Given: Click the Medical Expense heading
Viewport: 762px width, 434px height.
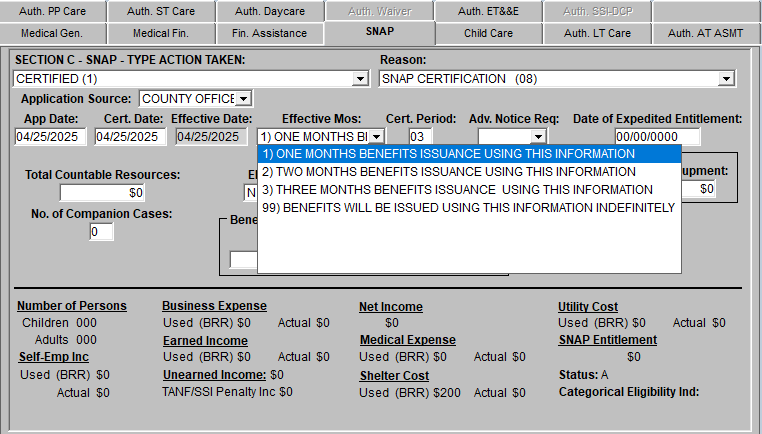Looking at the screenshot, I should pos(408,340).
